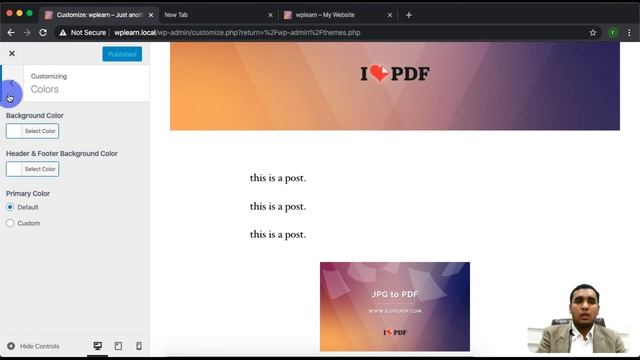
Task: Click the I Love PDF header logo
Action: tap(395, 73)
